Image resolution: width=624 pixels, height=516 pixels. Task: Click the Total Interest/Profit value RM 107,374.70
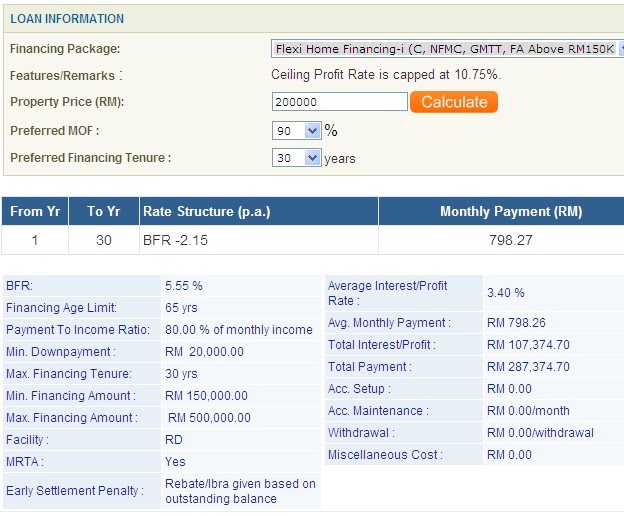528,345
